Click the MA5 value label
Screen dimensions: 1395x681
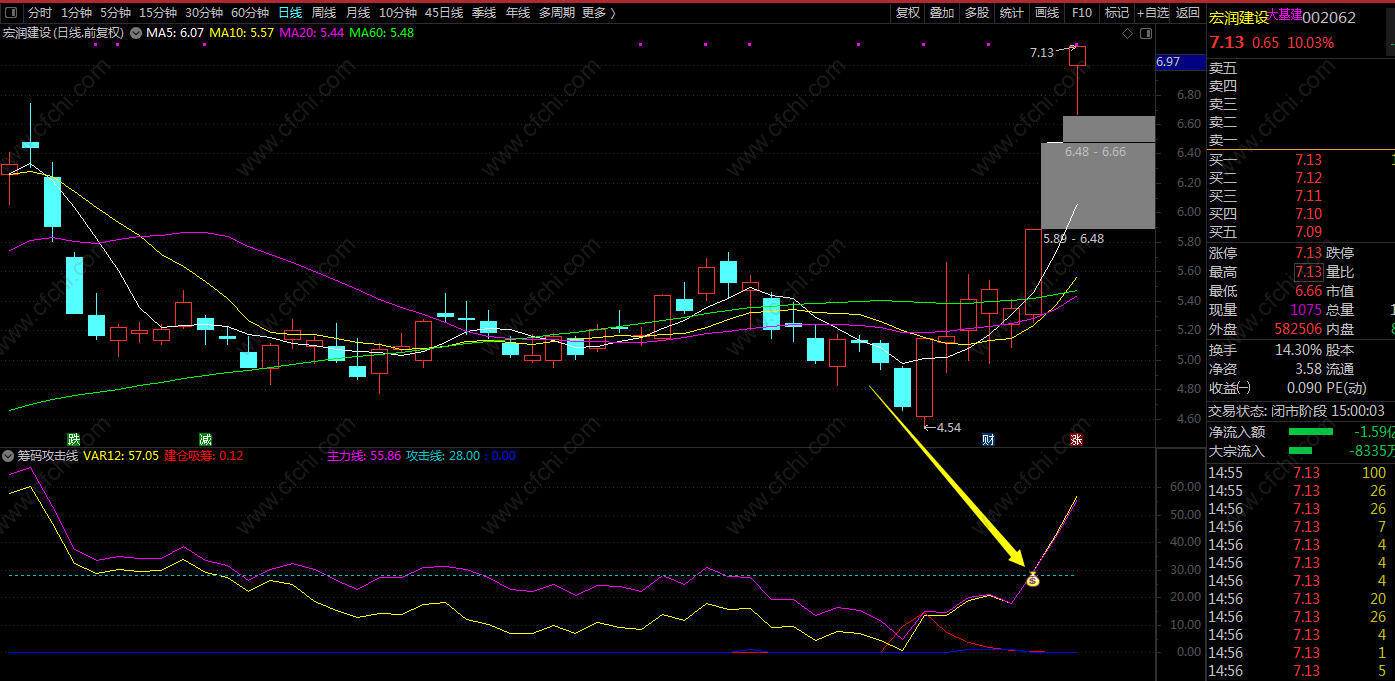click(175, 33)
